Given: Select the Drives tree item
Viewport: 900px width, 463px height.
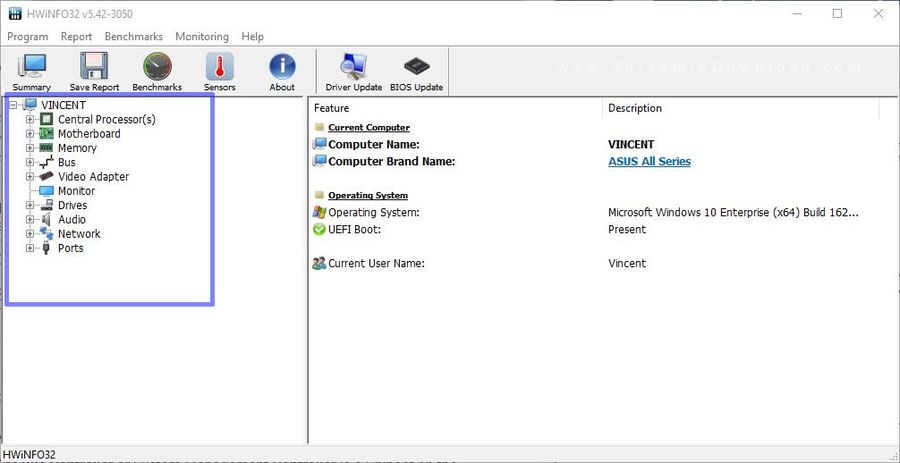Looking at the screenshot, I should (x=72, y=205).
